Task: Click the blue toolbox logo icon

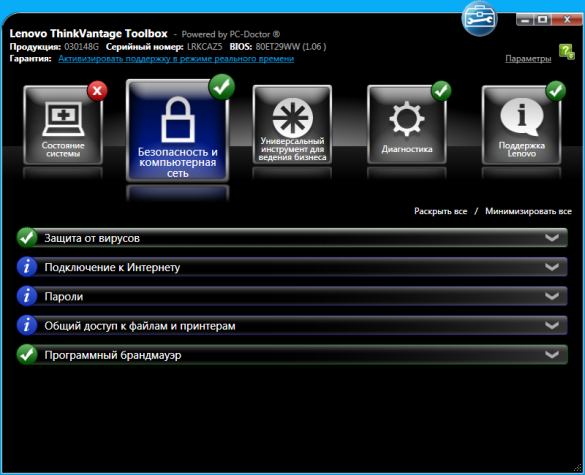Action: (x=479, y=18)
